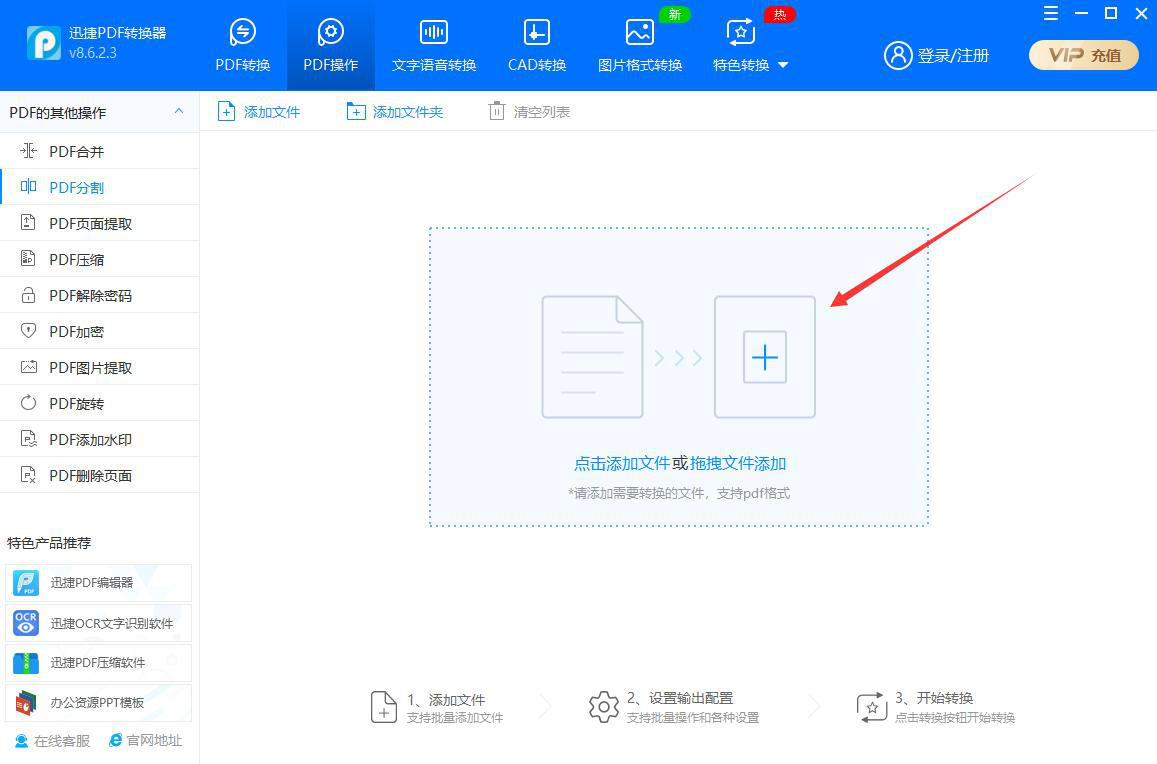Image resolution: width=1157 pixels, height=764 pixels.
Task: Select PDF图片提取 in the sidebar
Action: point(100,368)
